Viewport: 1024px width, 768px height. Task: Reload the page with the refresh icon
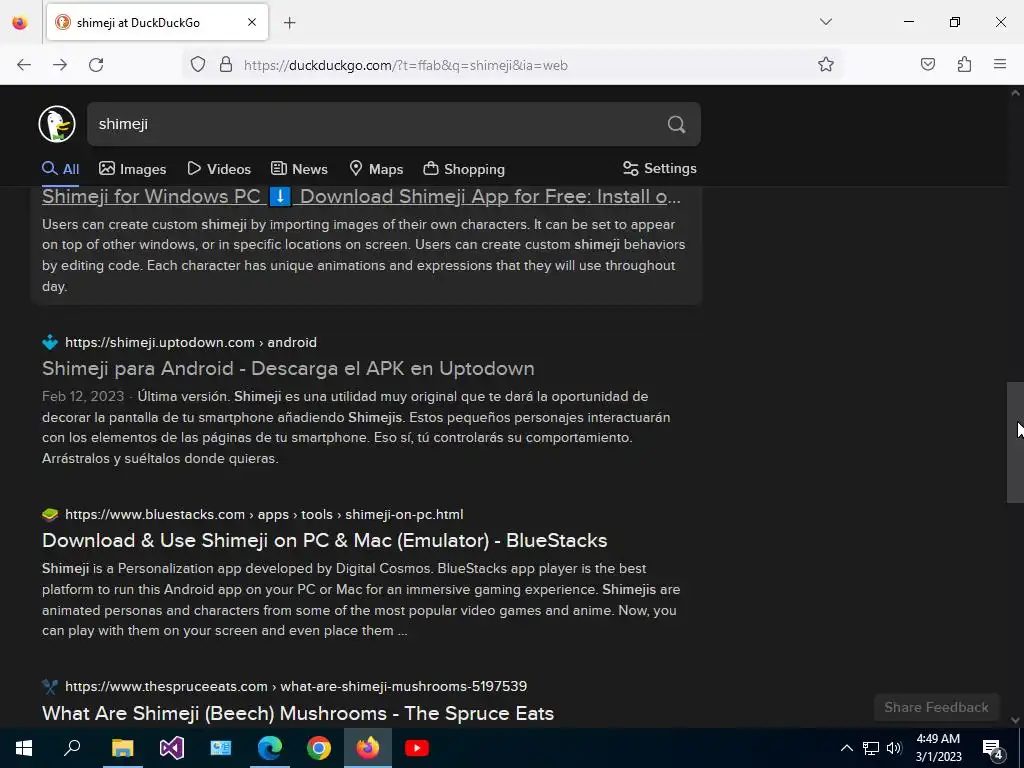pyautogui.click(x=96, y=65)
